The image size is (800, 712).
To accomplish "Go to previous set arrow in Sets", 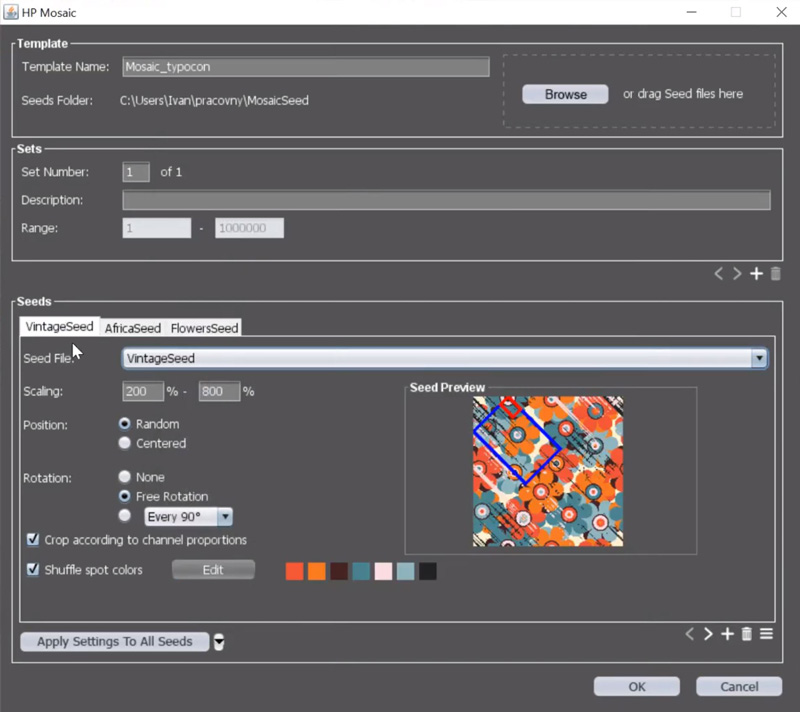I will 718,274.
